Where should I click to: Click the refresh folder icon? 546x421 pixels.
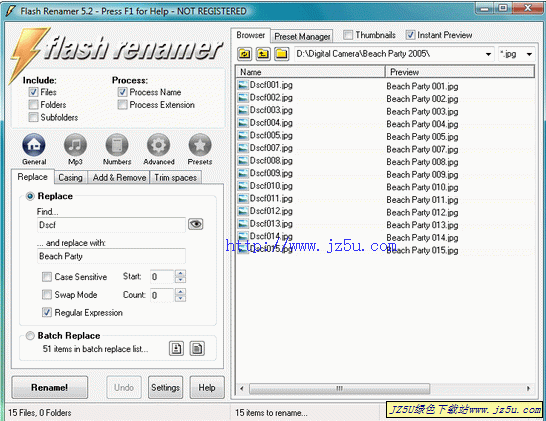click(x=245, y=54)
